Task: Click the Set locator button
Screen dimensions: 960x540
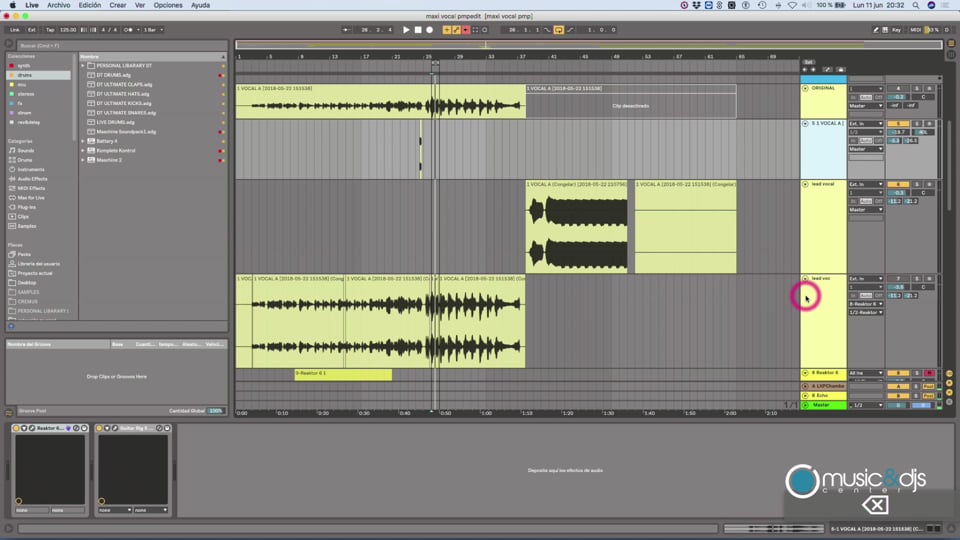Action: [808, 62]
